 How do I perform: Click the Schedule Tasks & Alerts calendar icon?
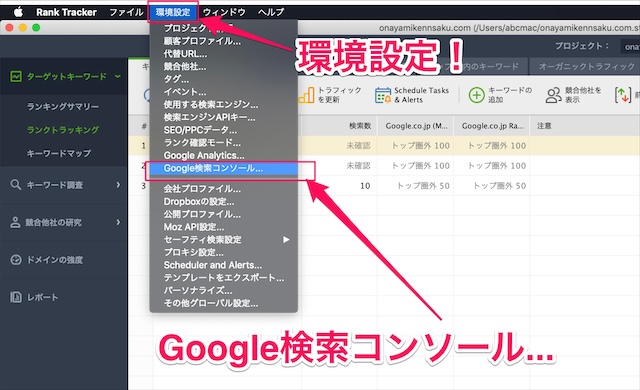coord(383,95)
